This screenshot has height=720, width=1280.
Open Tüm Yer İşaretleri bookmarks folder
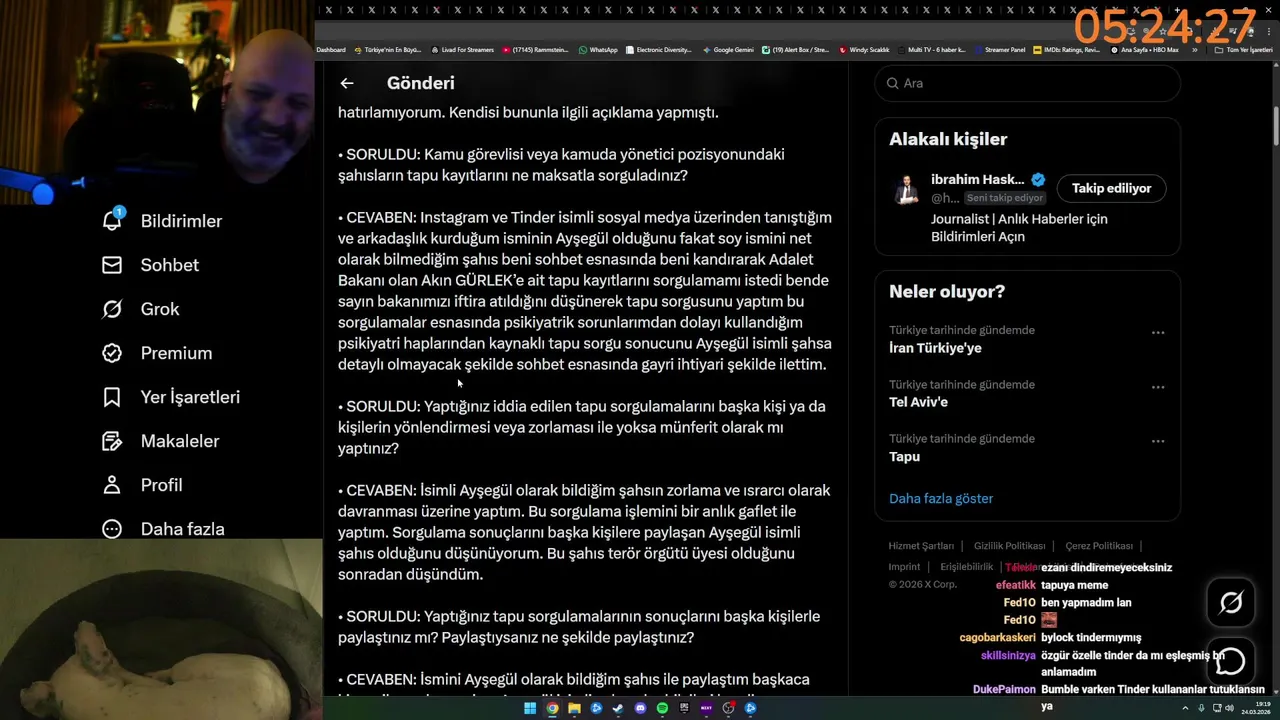point(1241,49)
